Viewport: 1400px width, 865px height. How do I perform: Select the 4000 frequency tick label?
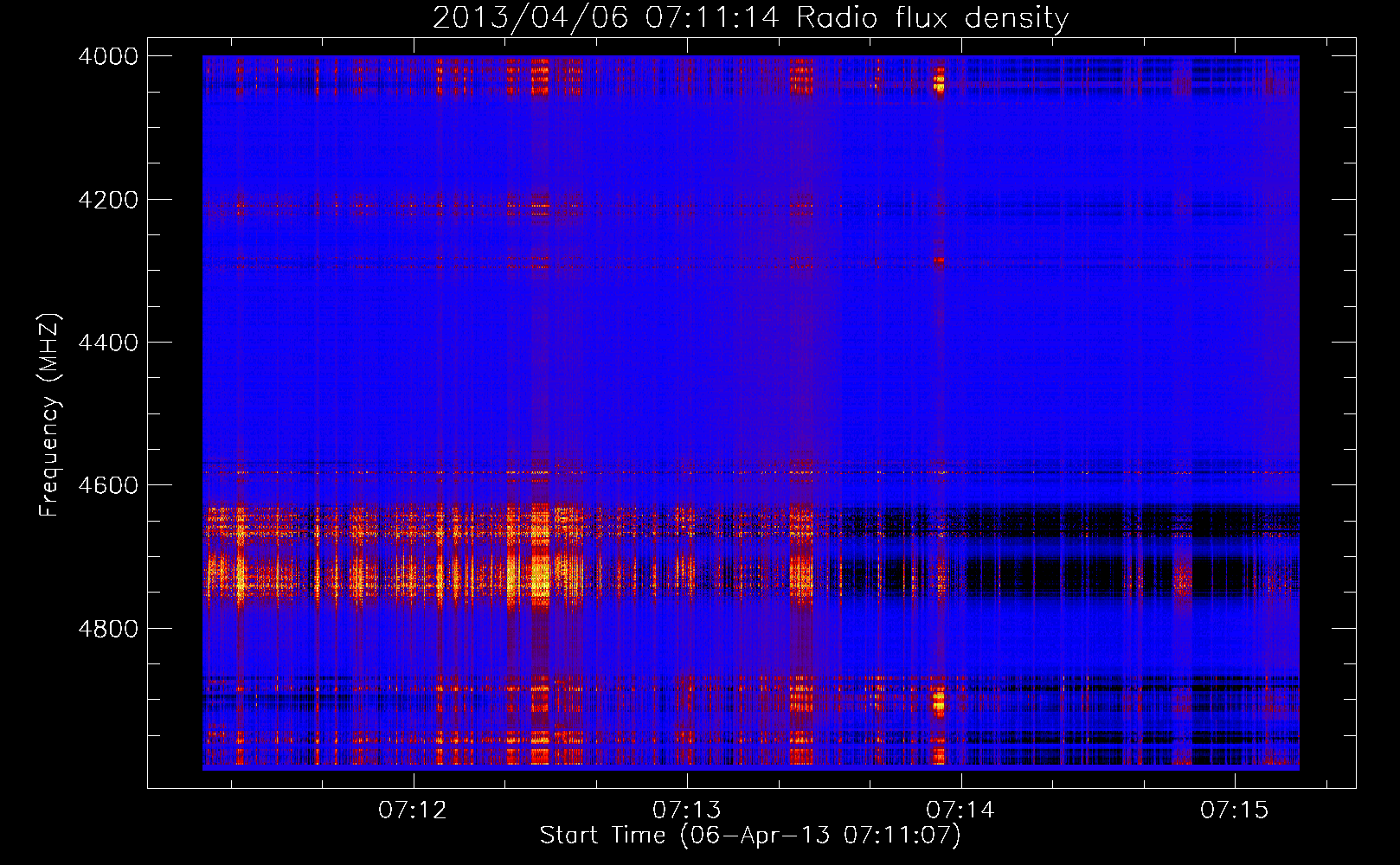[108, 56]
